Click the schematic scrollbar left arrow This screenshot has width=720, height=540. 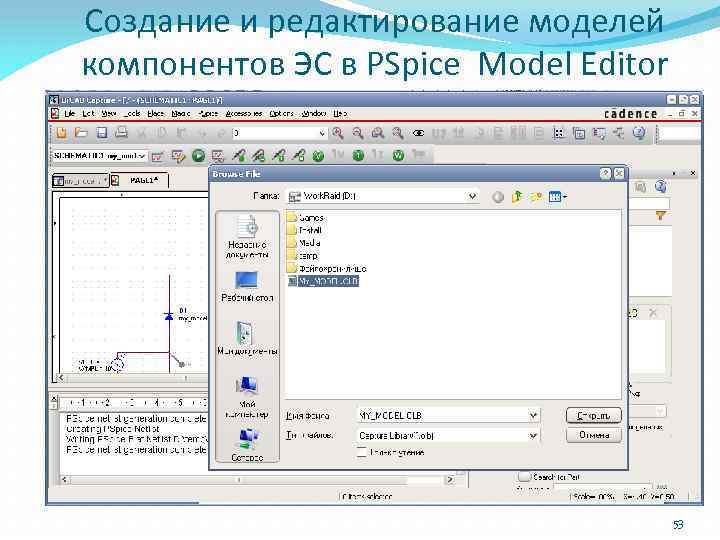pyautogui.click(x=60, y=378)
